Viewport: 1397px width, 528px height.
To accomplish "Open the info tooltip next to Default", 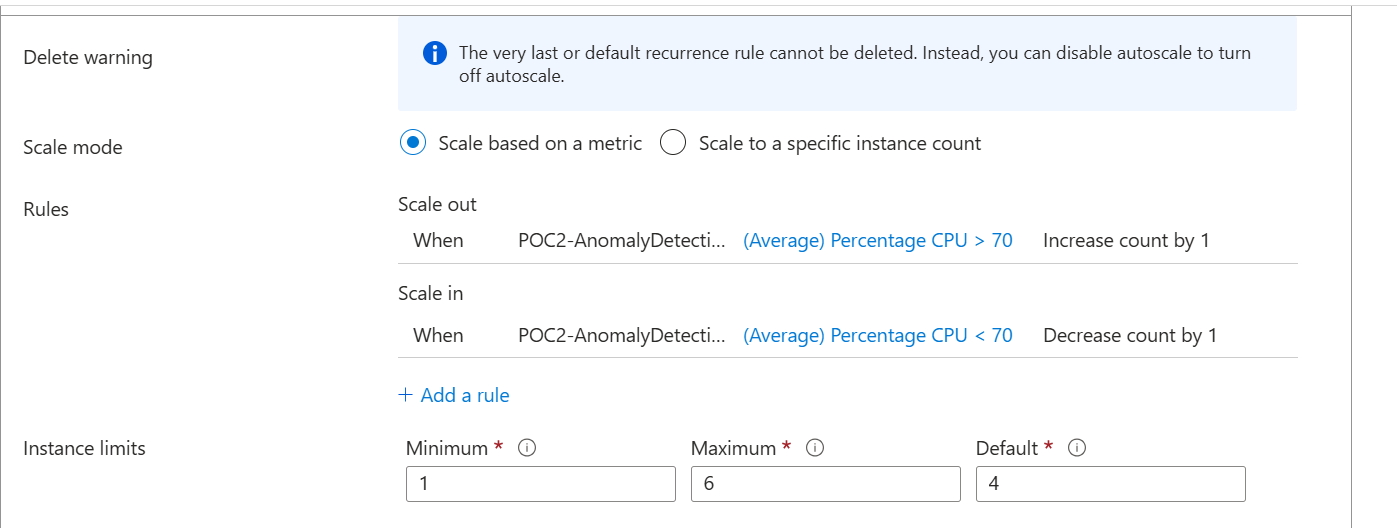I will 1078,448.
